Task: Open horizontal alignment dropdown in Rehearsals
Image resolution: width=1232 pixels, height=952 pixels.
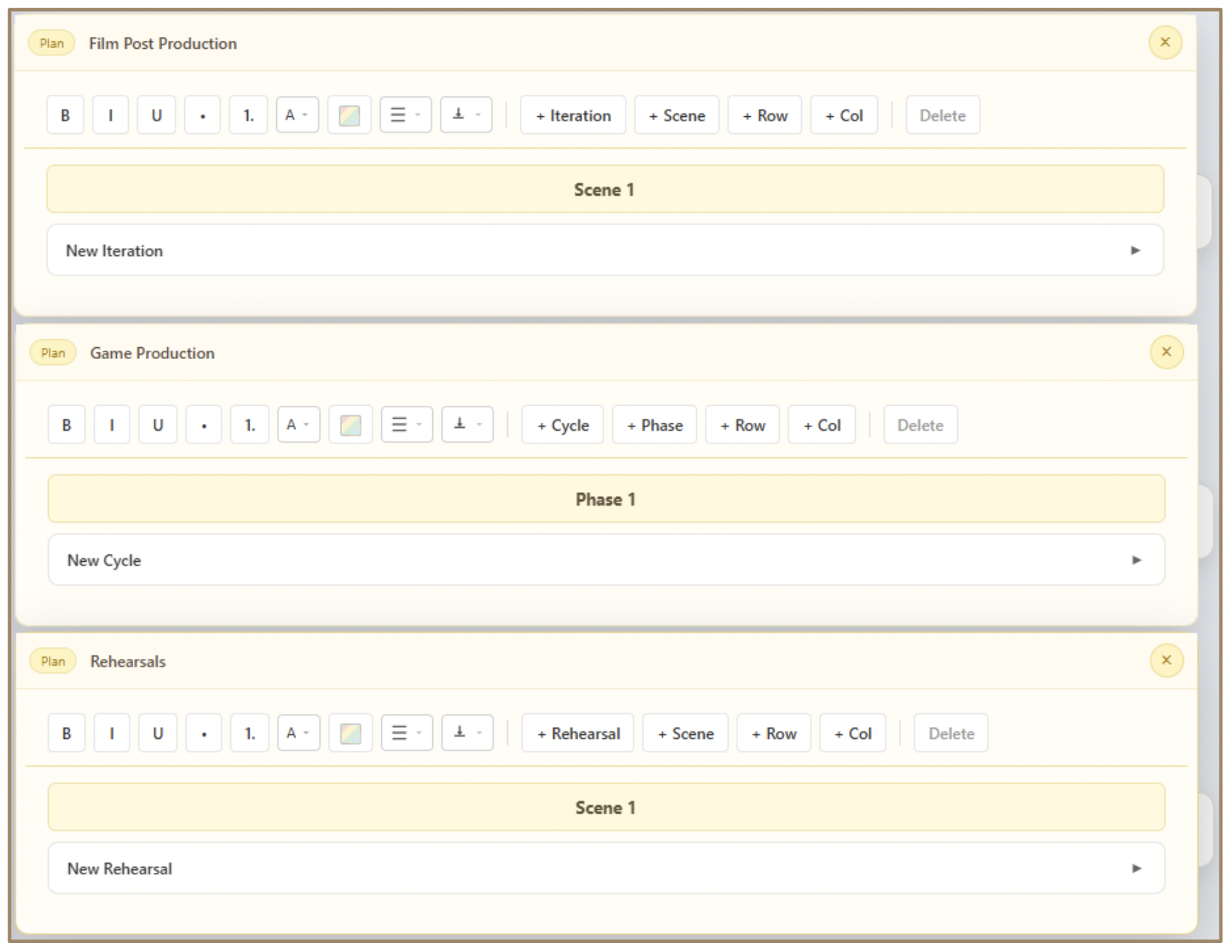Action: click(407, 733)
